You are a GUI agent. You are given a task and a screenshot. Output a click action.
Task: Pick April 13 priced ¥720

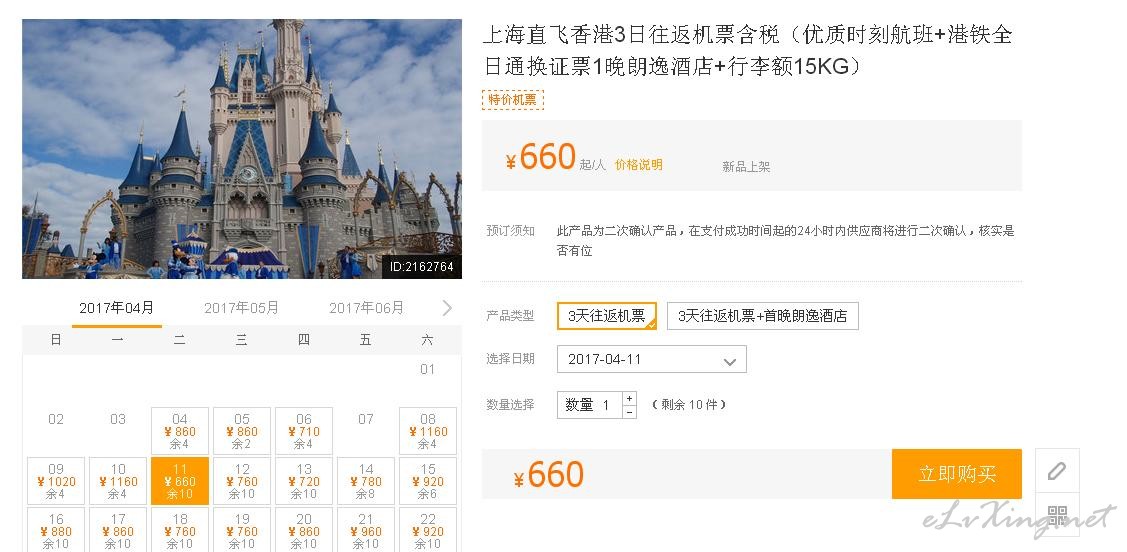[x=303, y=481]
